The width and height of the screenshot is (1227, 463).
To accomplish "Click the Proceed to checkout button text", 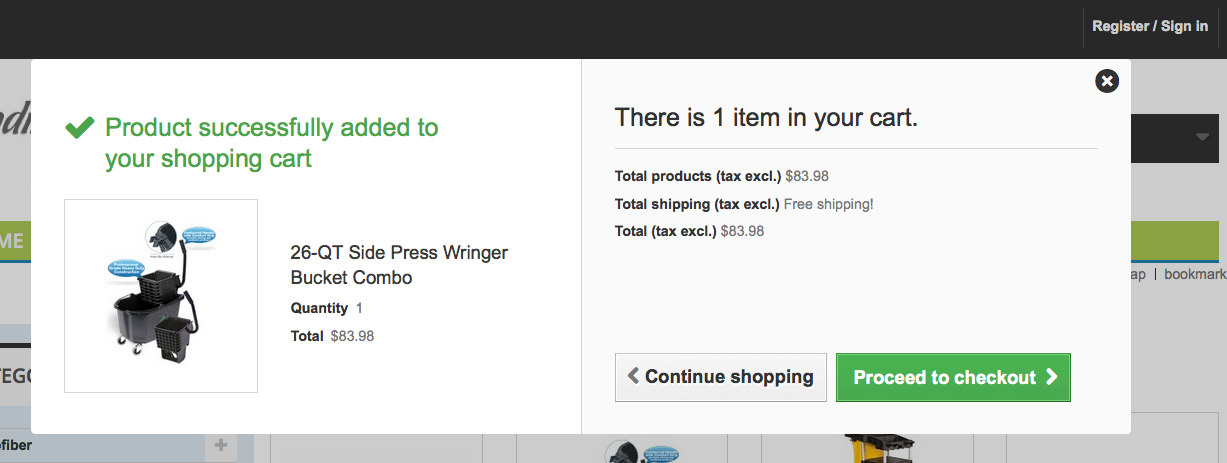I will [943, 377].
